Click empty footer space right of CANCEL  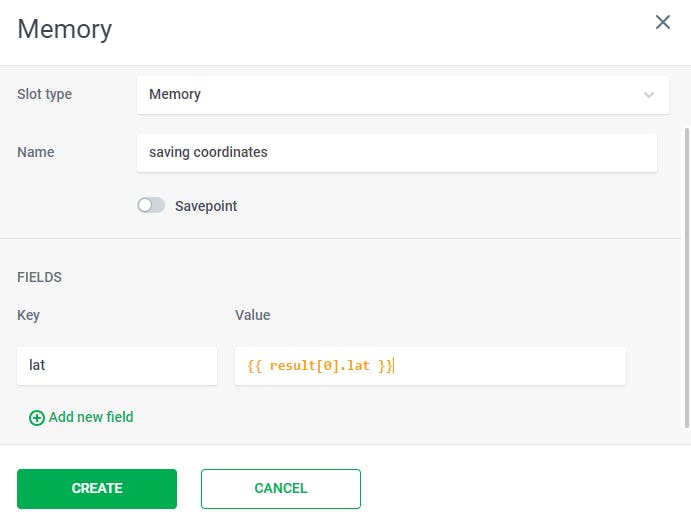click(520, 489)
